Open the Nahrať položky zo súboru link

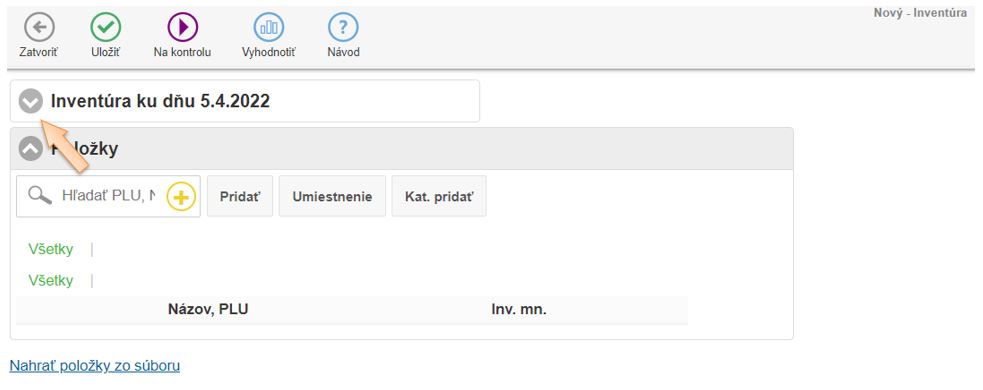(x=95, y=366)
